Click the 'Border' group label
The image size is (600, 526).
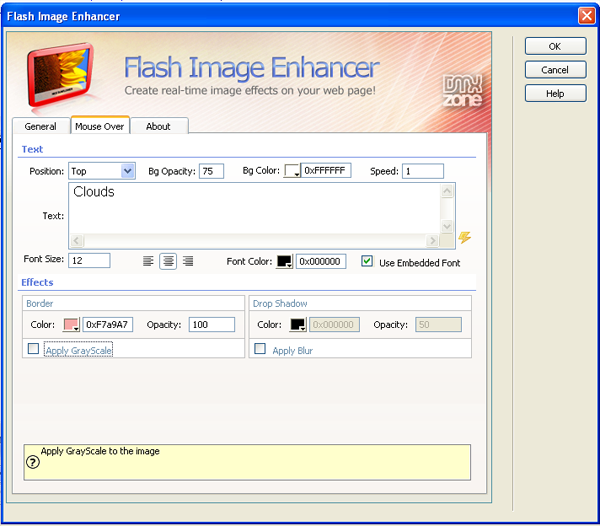[x=40, y=303]
